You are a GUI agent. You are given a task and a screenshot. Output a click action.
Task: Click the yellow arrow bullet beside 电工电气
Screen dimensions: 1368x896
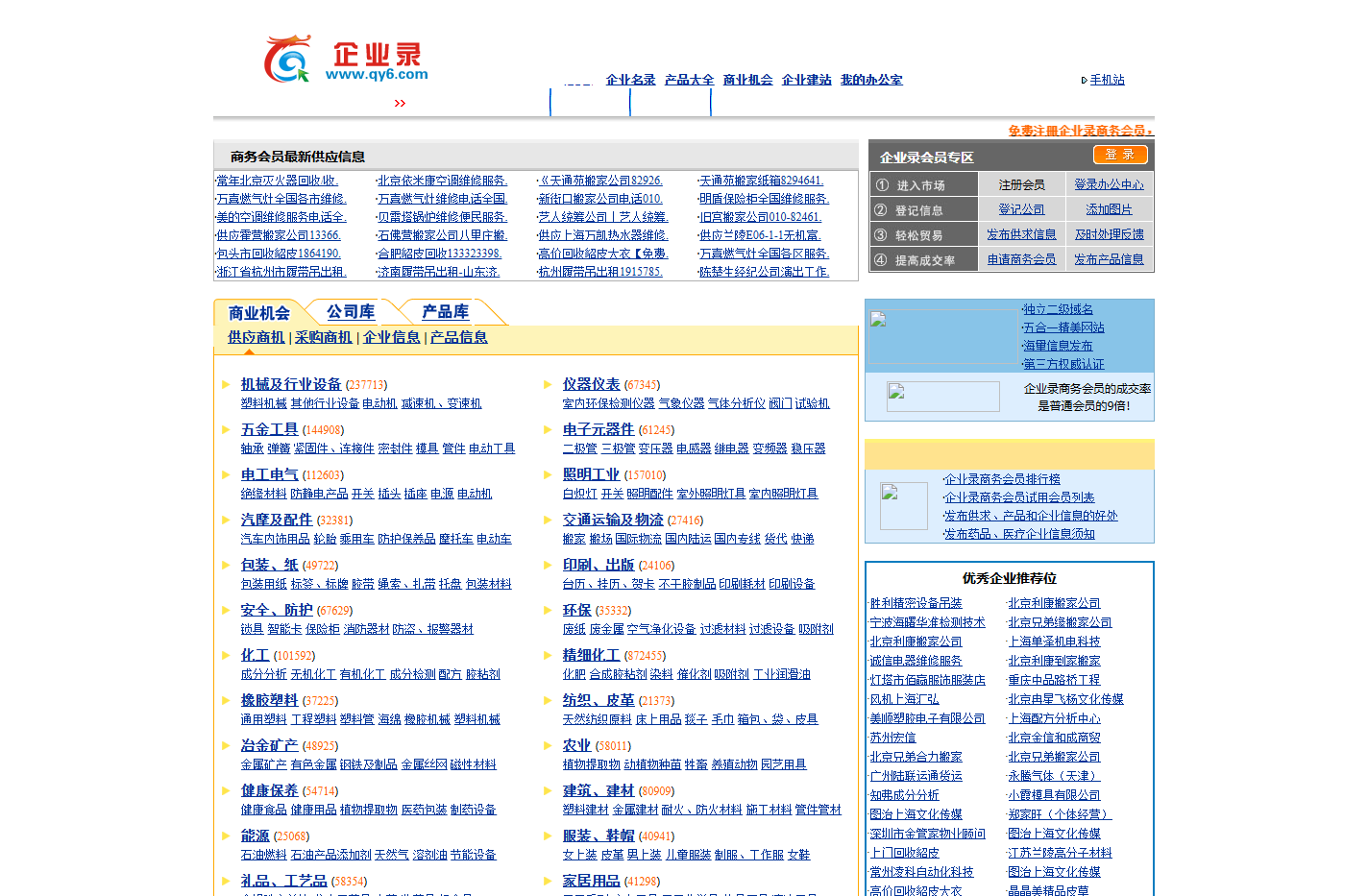coord(226,474)
